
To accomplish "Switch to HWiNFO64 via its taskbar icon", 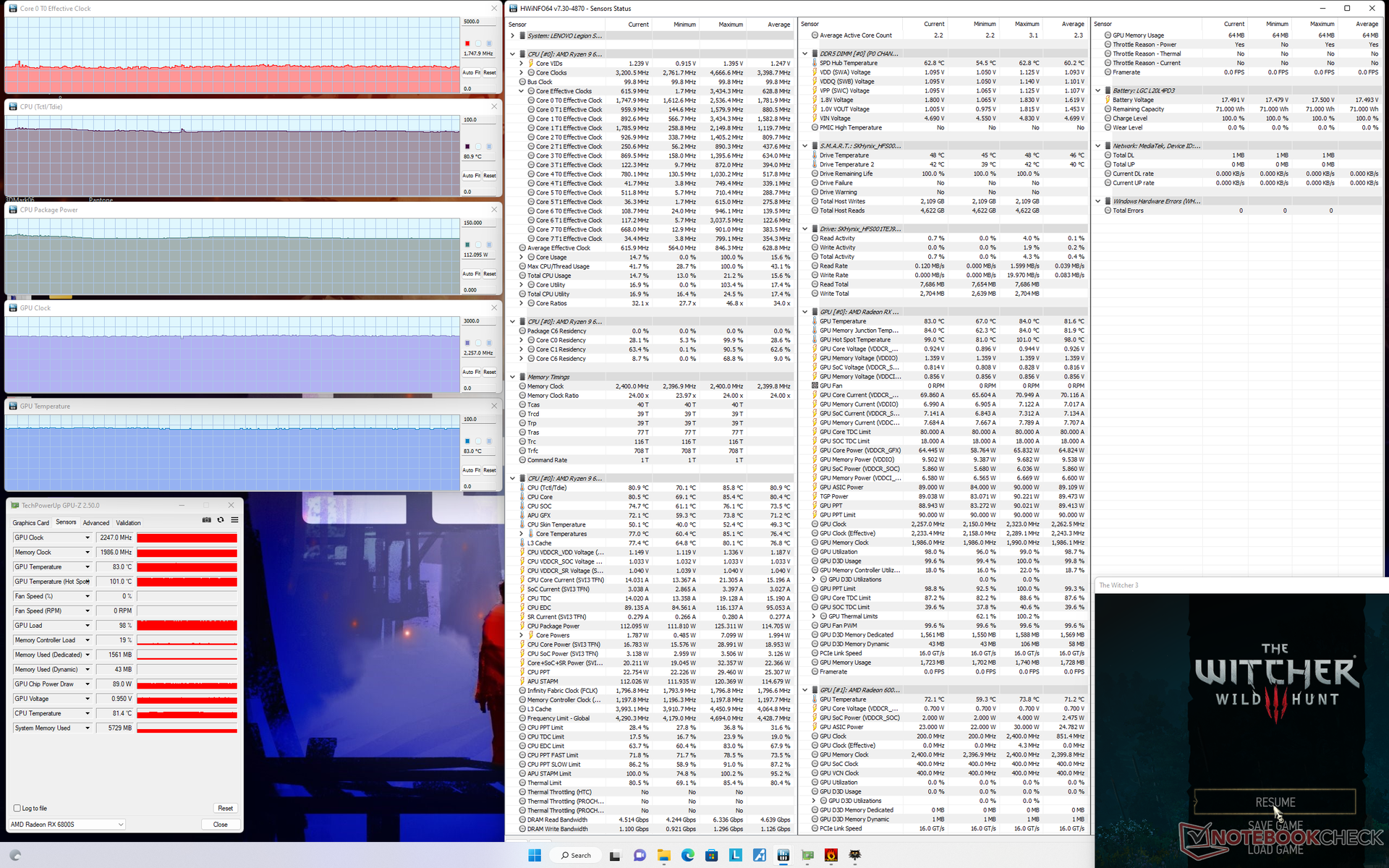I will pyautogui.click(x=783, y=855).
